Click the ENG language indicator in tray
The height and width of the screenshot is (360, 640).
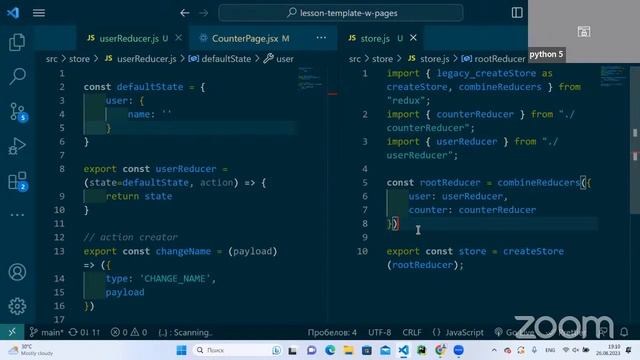pos(550,350)
